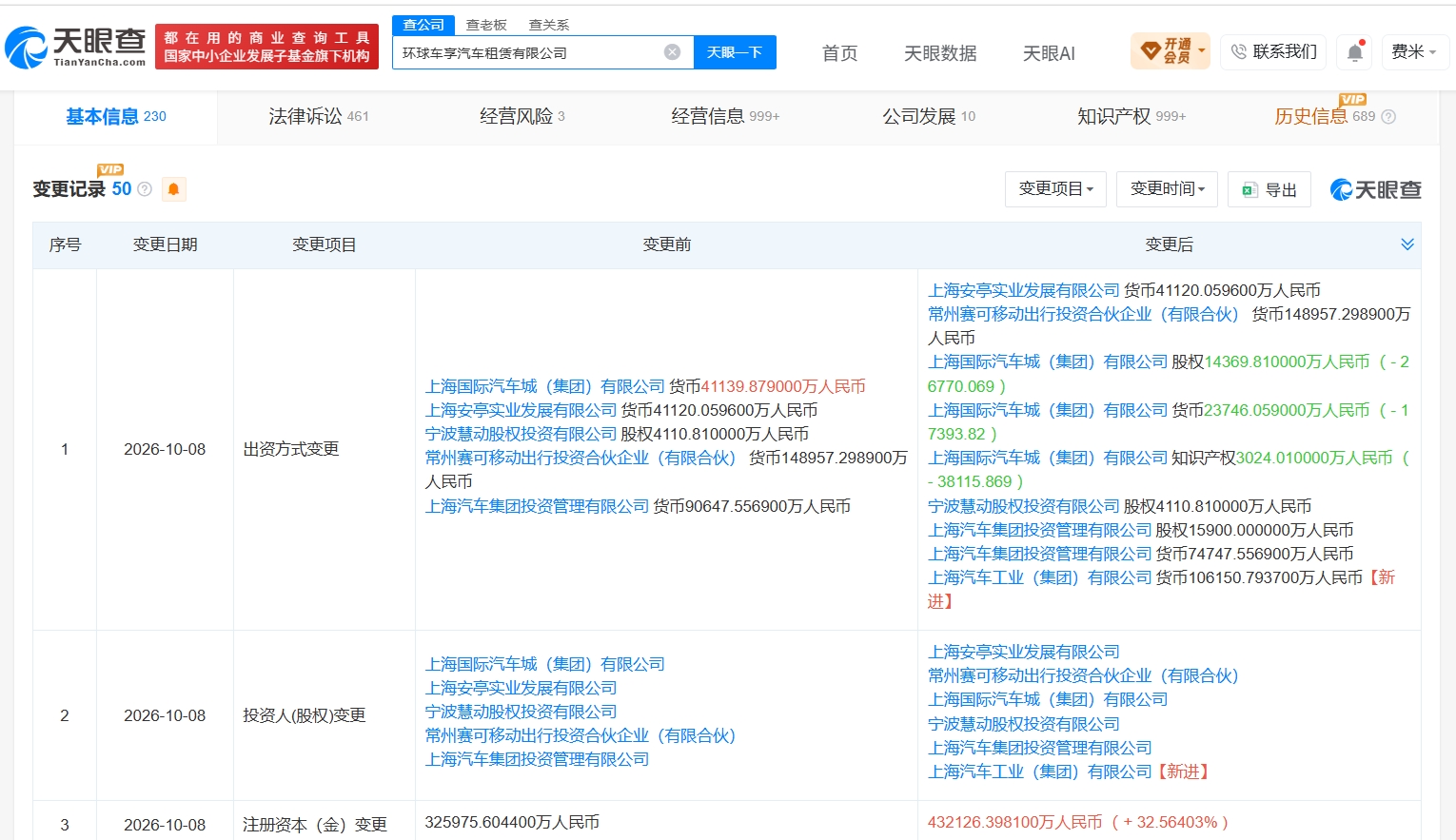
Task: Open the 经营风险 3 tab
Action: click(x=522, y=117)
